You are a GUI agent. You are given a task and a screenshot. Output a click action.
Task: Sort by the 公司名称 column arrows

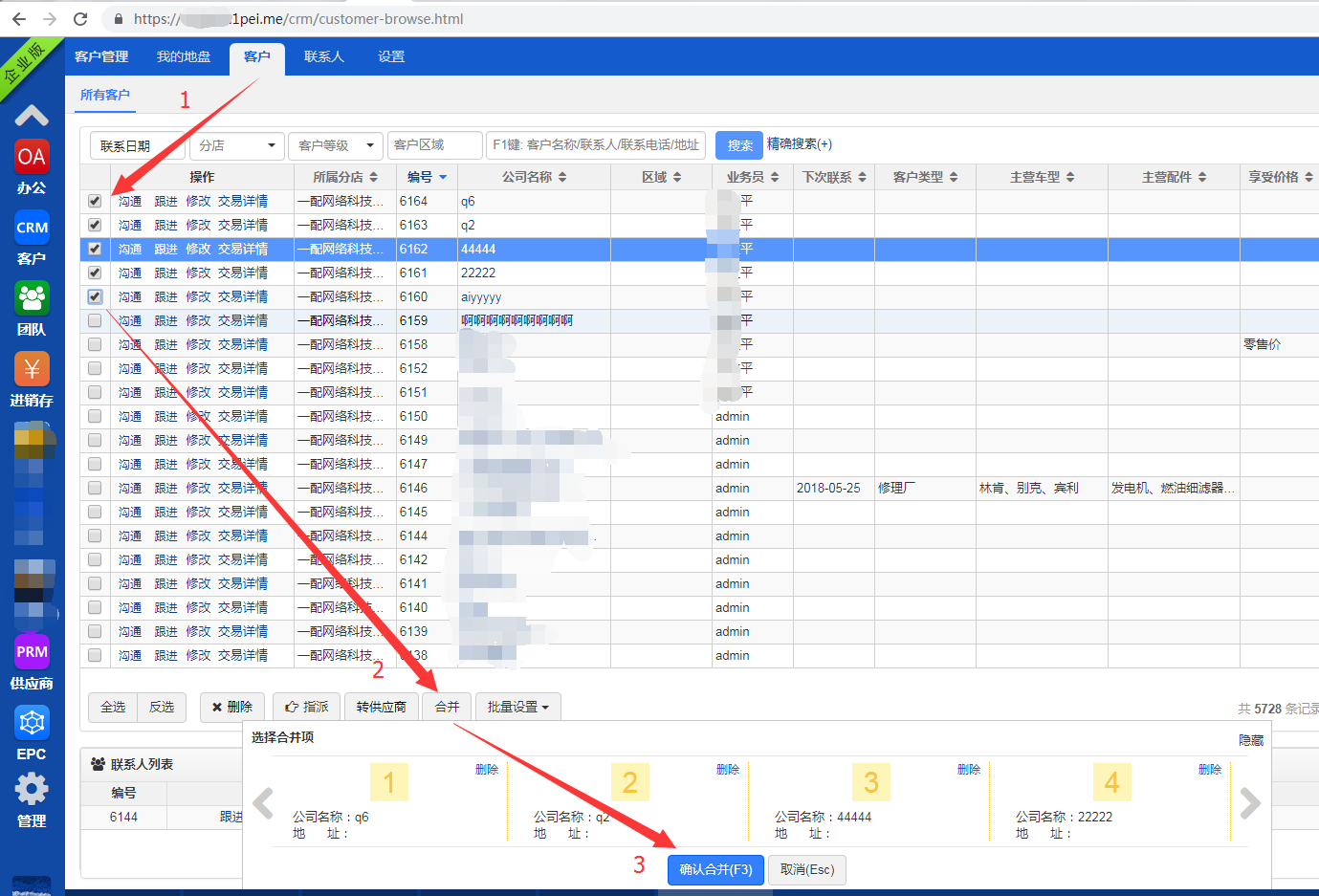pyautogui.click(x=562, y=177)
